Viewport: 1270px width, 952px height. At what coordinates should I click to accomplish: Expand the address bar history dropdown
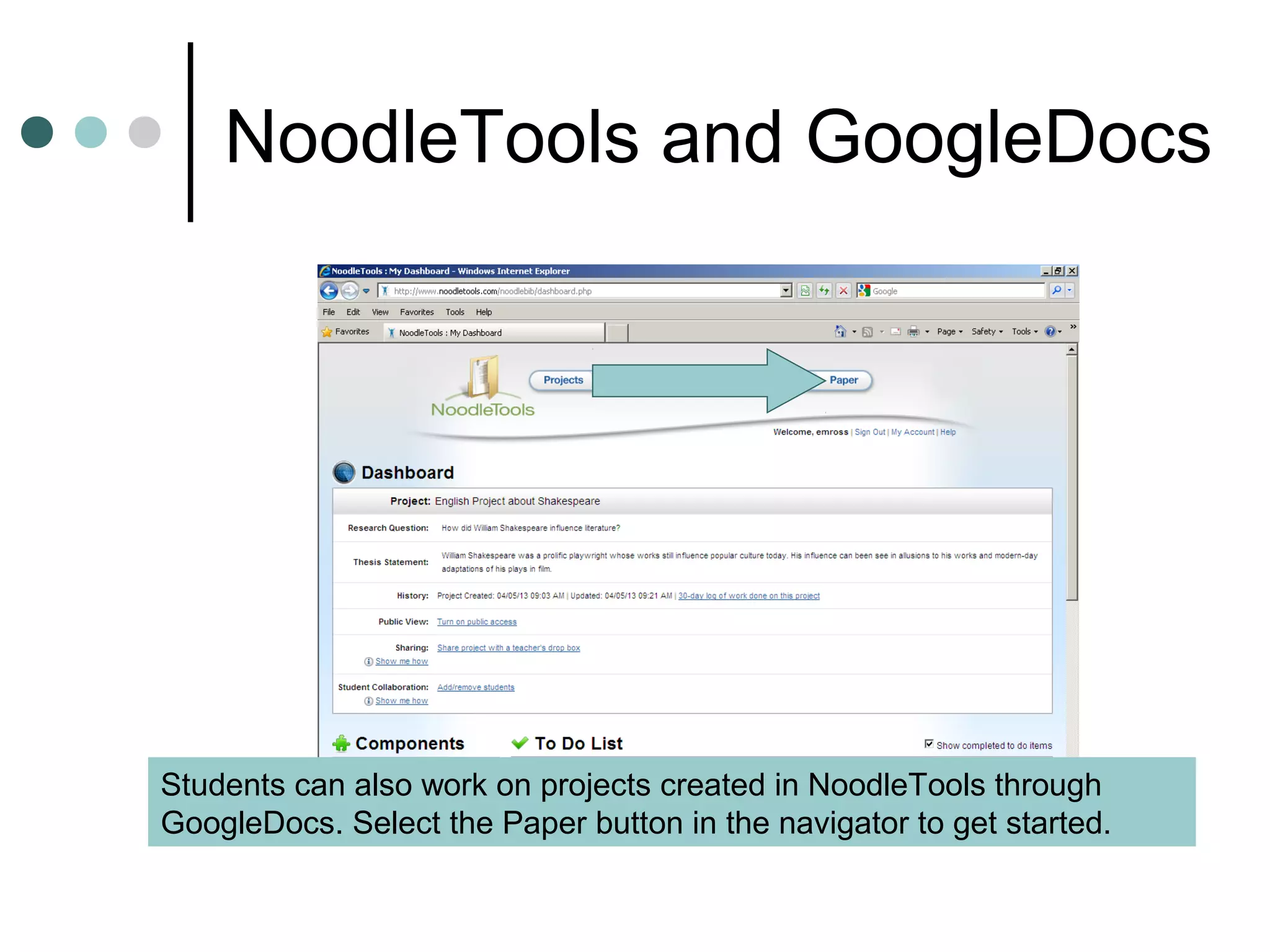coord(786,291)
